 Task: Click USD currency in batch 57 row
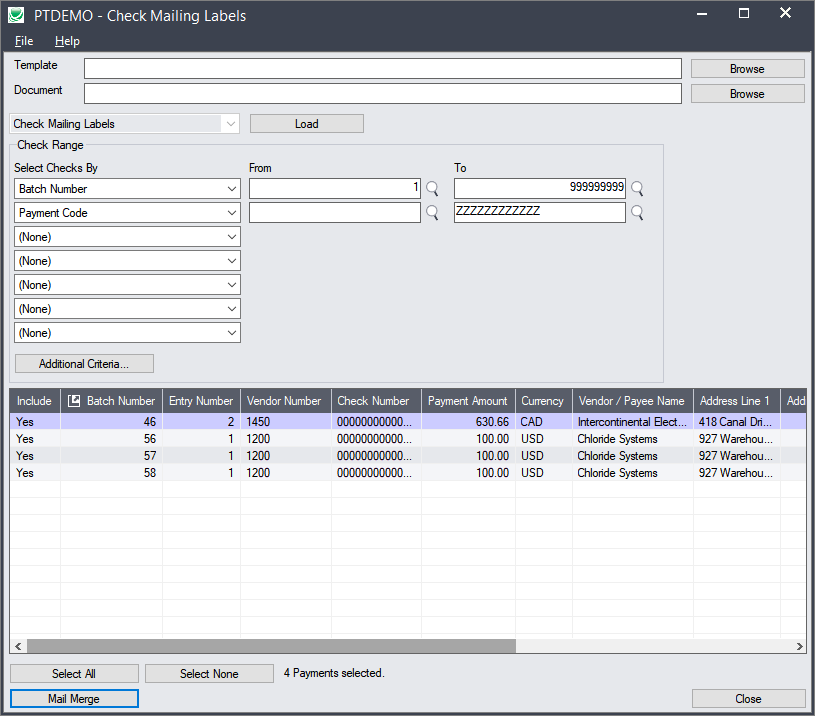tap(544, 456)
